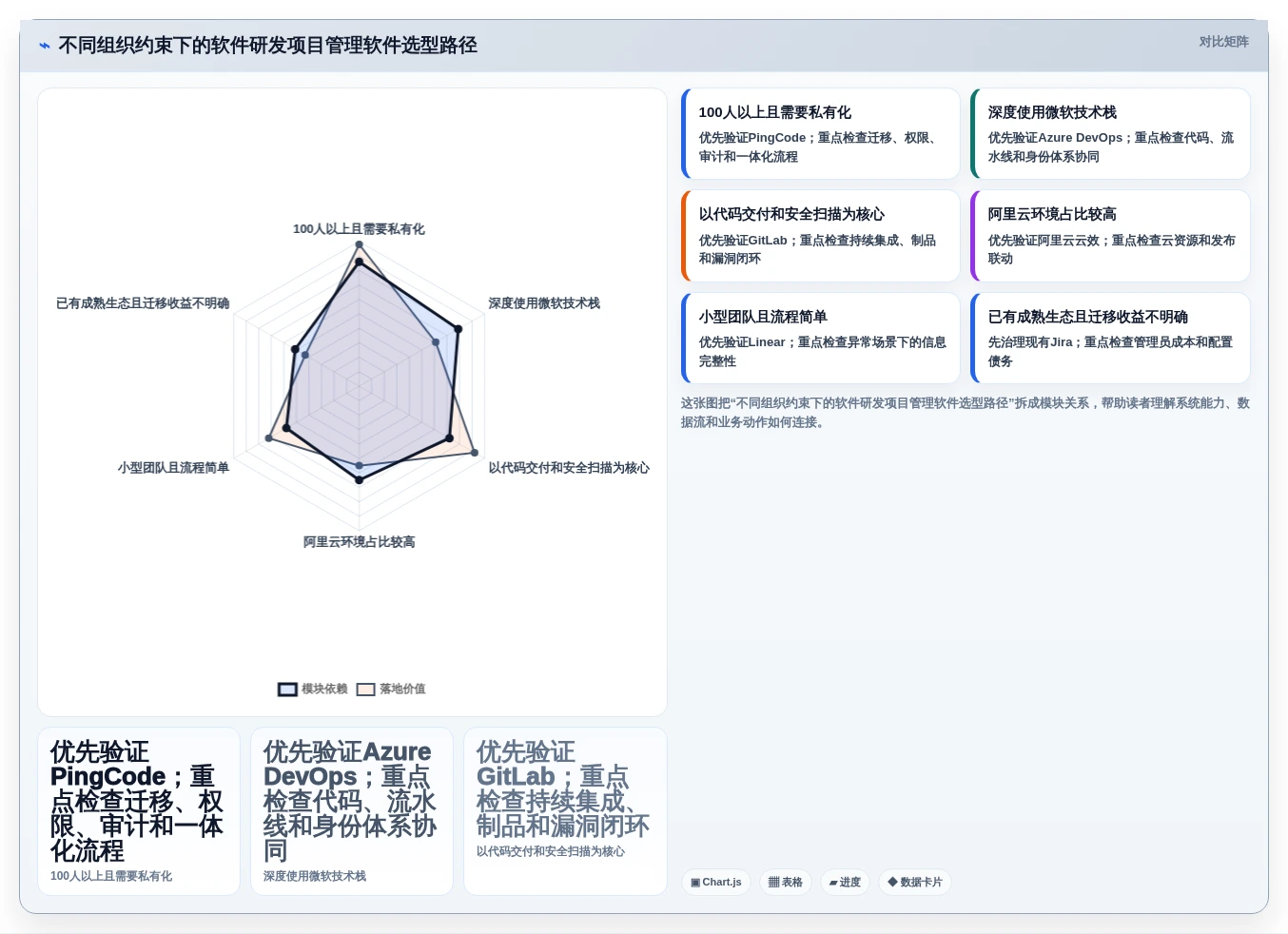
Task: Click the 对比矩阵 label in the header
Action: point(1223,42)
